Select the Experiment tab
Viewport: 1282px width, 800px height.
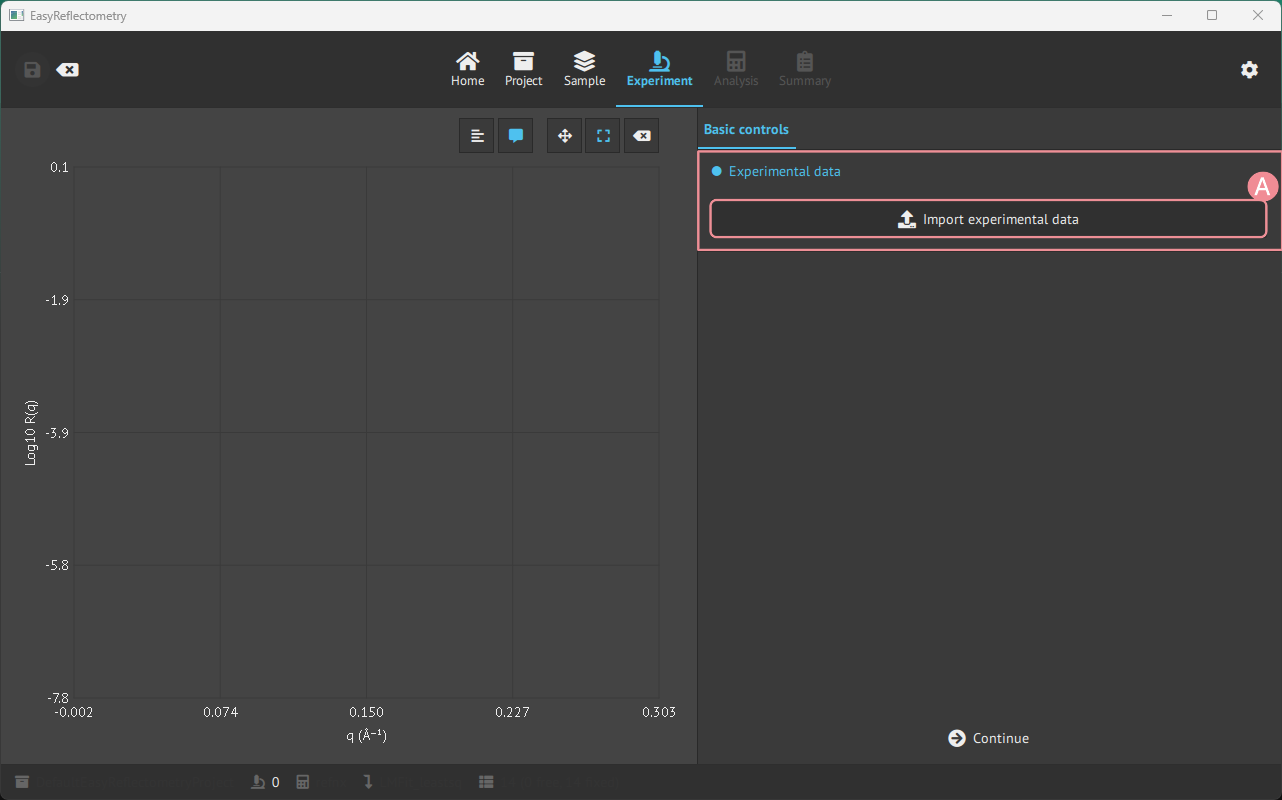[x=659, y=70]
